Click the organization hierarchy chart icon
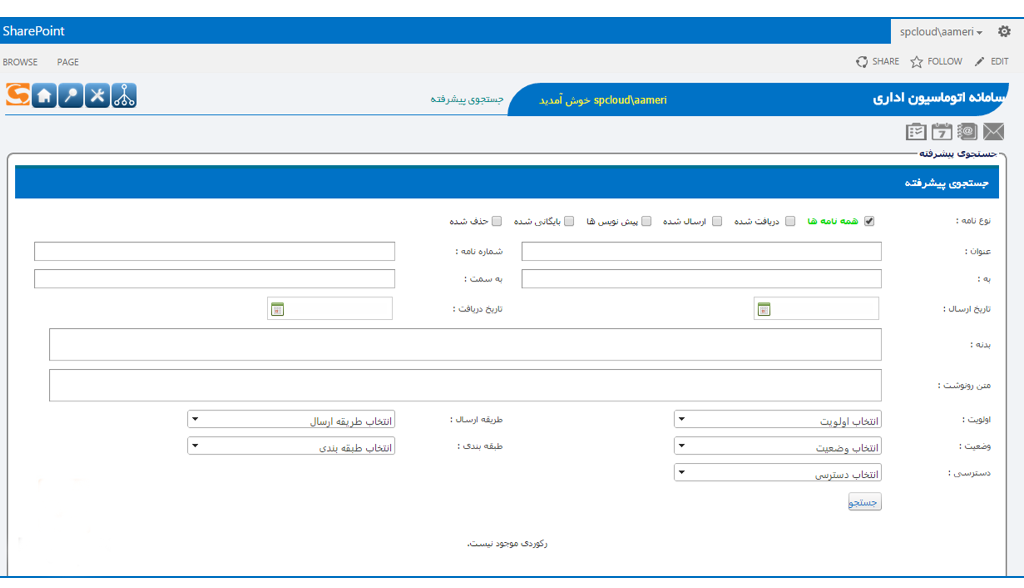This screenshot has height=588, width=1024. (x=124, y=96)
